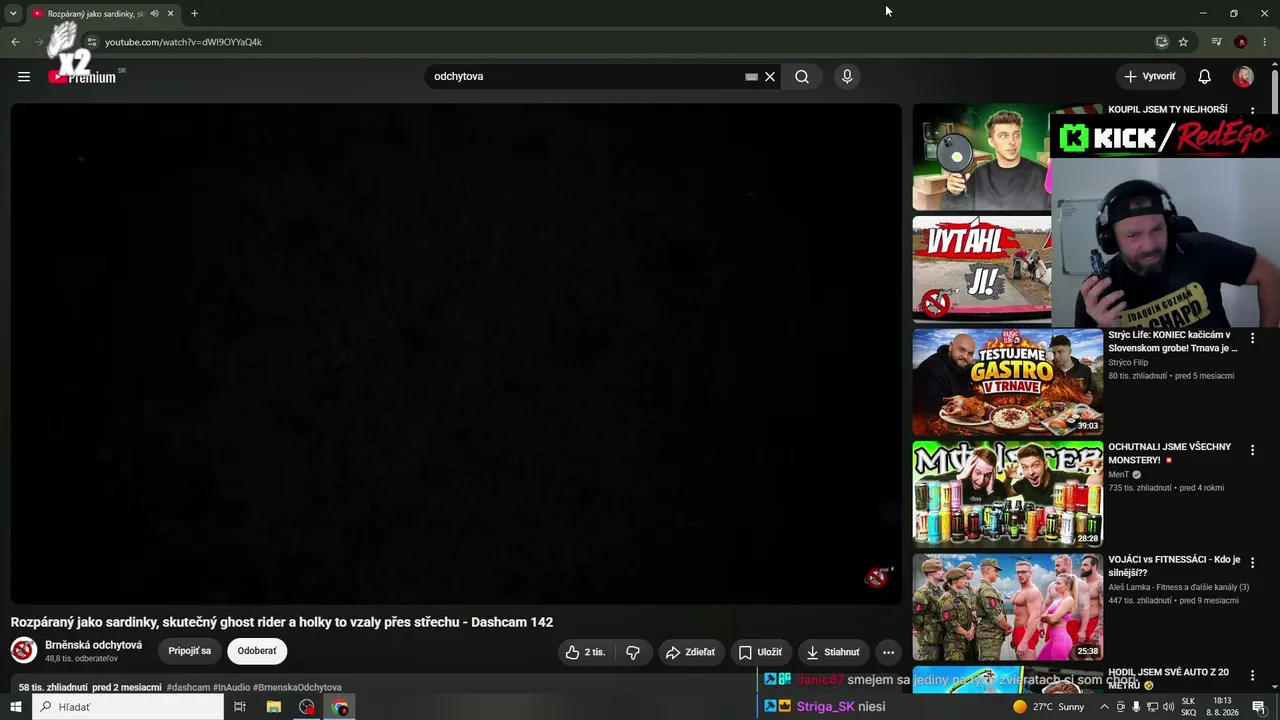Open the YouTube guide hamburger menu
The height and width of the screenshot is (720, 1280).
point(24,76)
